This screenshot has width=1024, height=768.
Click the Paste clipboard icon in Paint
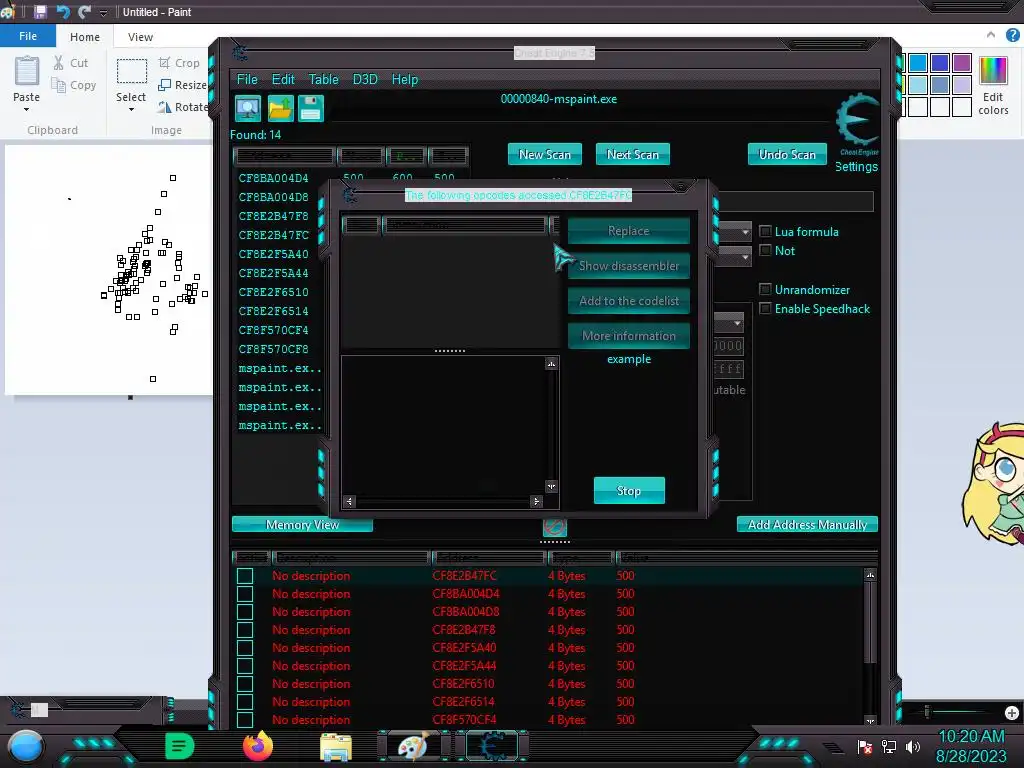[x=27, y=71]
